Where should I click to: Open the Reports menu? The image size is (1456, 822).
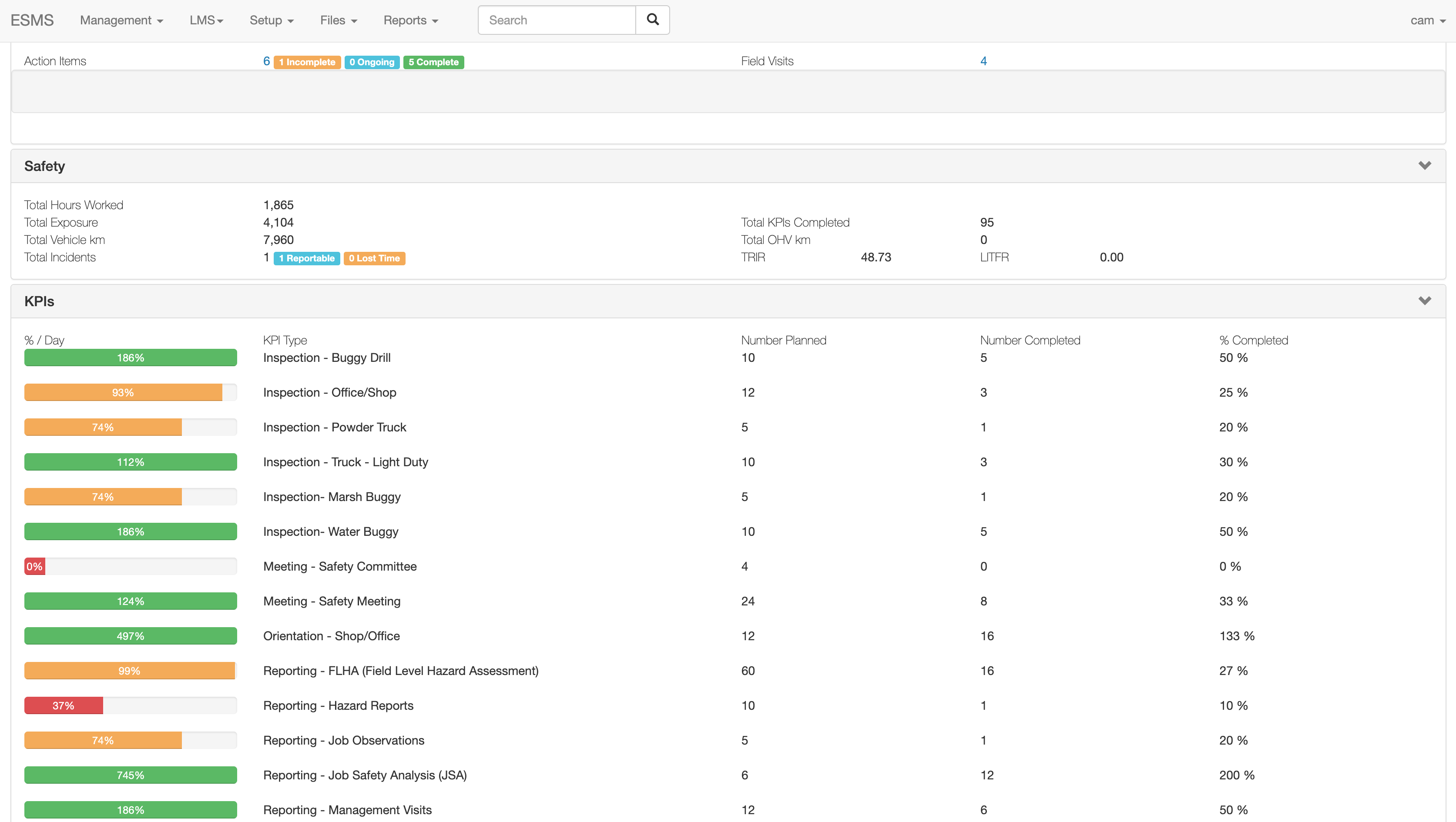click(410, 20)
